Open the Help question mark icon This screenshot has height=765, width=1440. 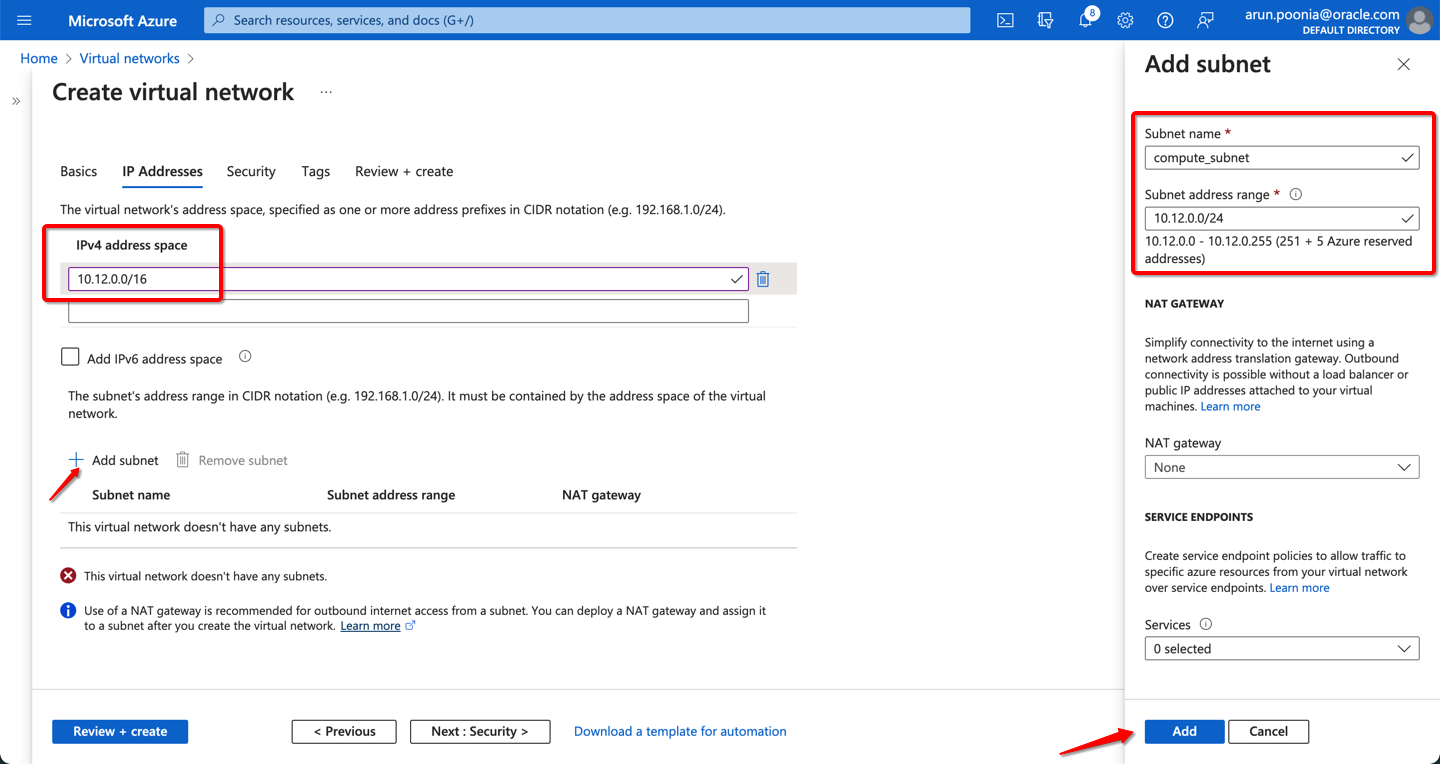(1165, 20)
